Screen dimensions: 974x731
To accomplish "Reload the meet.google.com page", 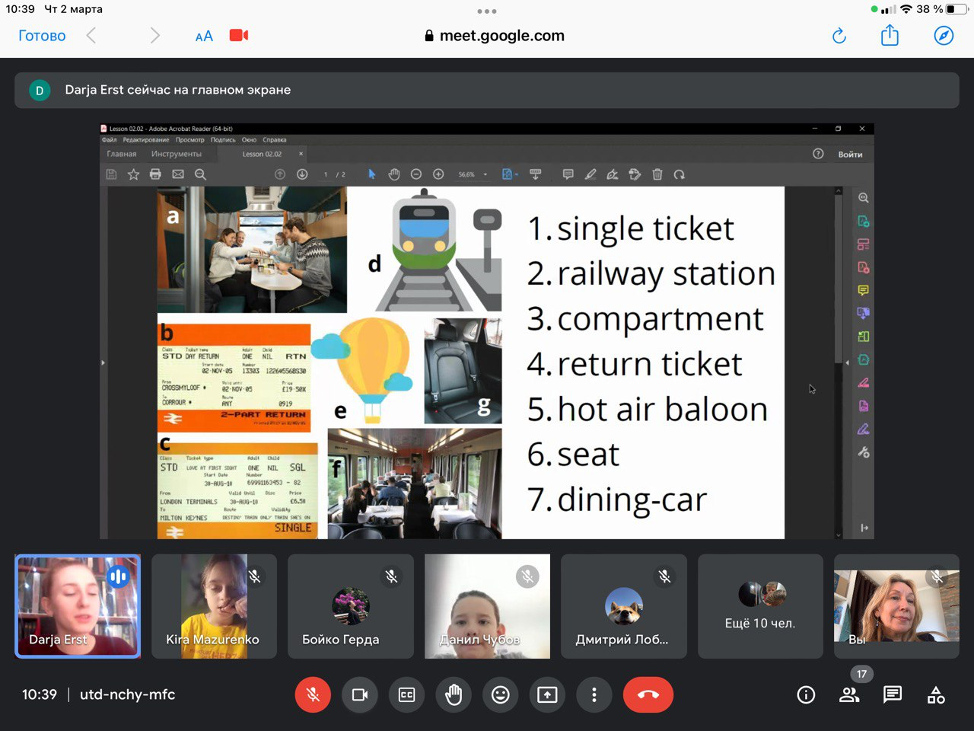I will click(839, 36).
